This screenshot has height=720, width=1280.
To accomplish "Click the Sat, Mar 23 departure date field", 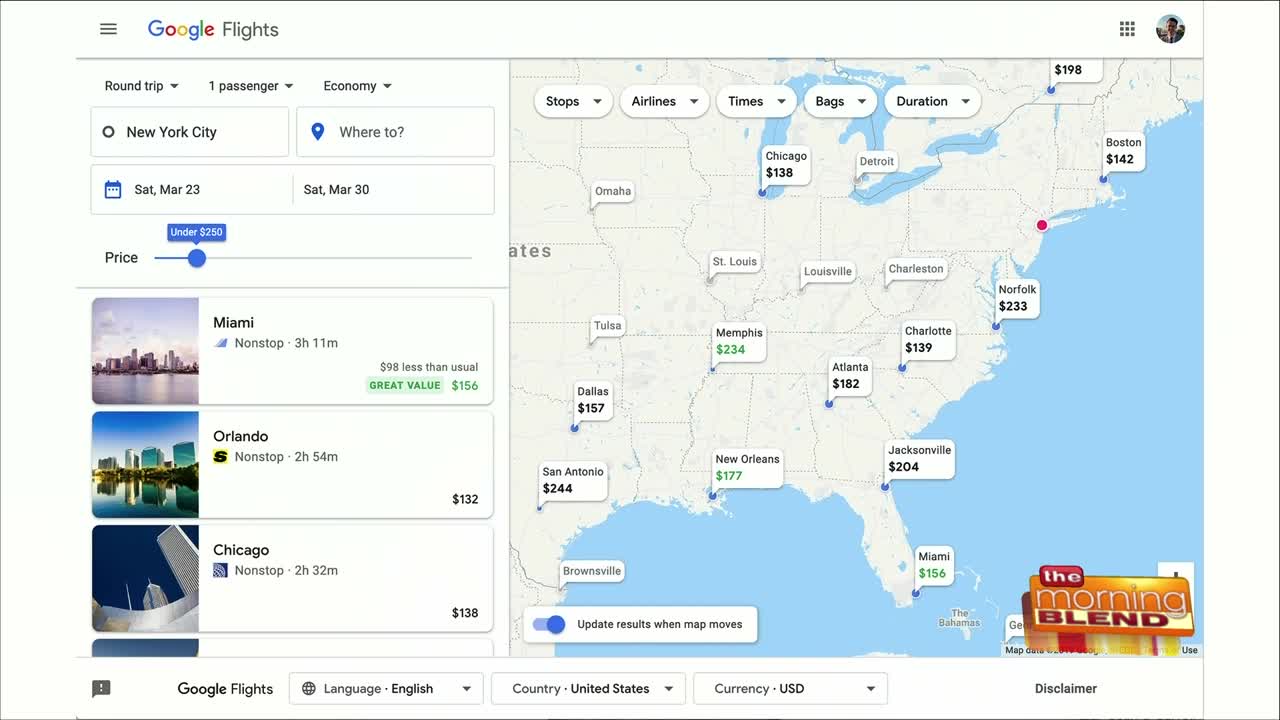I will tap(192, 189).
